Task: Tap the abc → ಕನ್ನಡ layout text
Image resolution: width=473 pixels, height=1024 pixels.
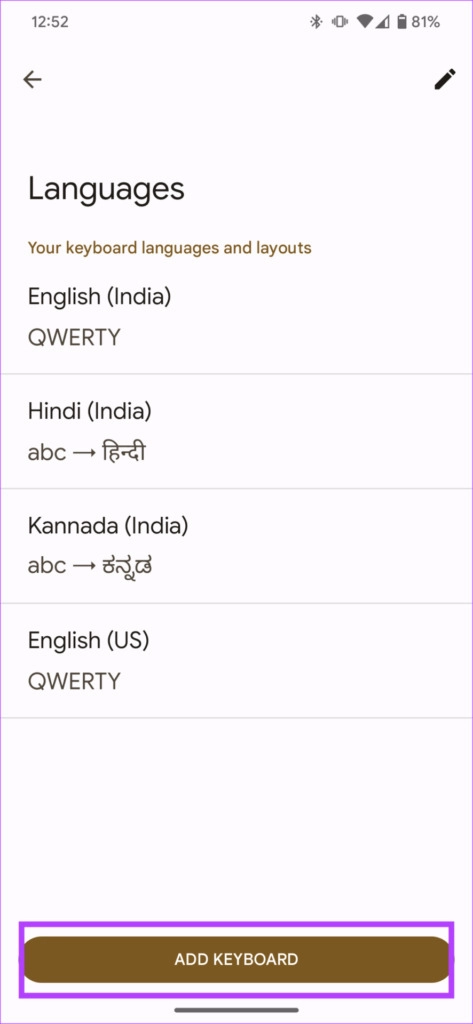Action: [x=90, y=566]
